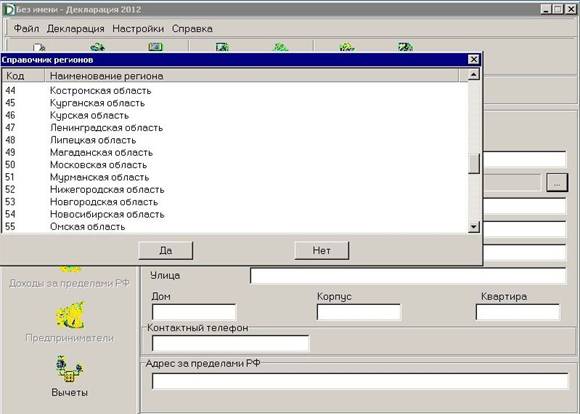Confirm selection with the Да button
The image size is (580, 414).
(x=166, y=250)
